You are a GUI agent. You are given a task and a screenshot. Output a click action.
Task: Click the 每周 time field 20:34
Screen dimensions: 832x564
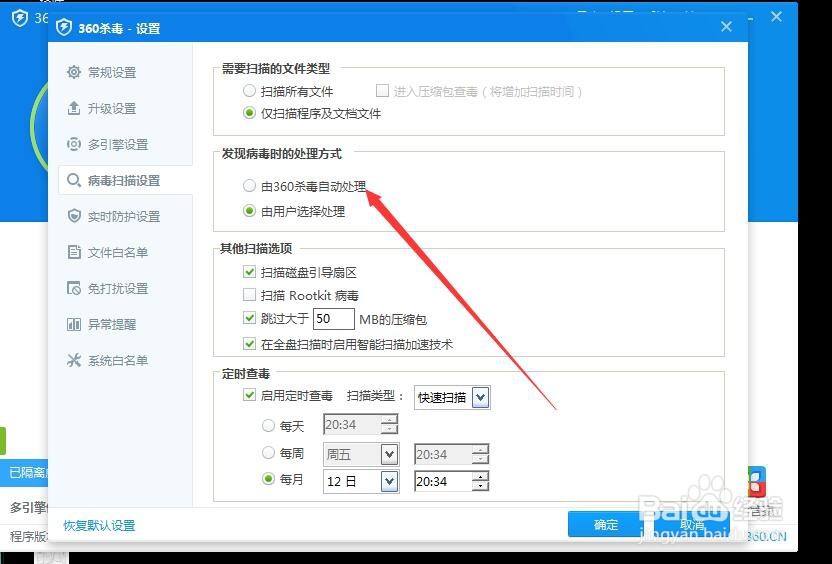coord(443,455)
